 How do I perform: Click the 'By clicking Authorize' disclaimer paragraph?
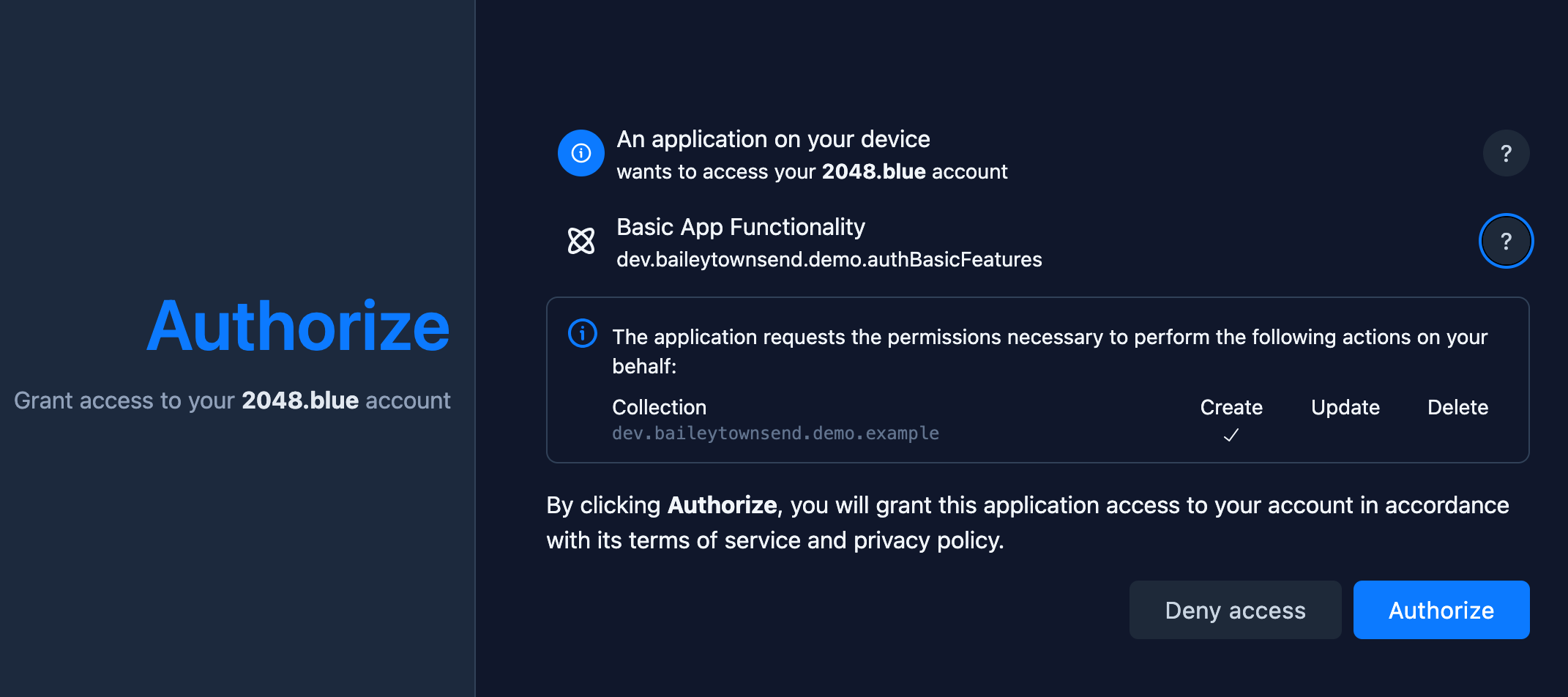tap(1027, 522)
